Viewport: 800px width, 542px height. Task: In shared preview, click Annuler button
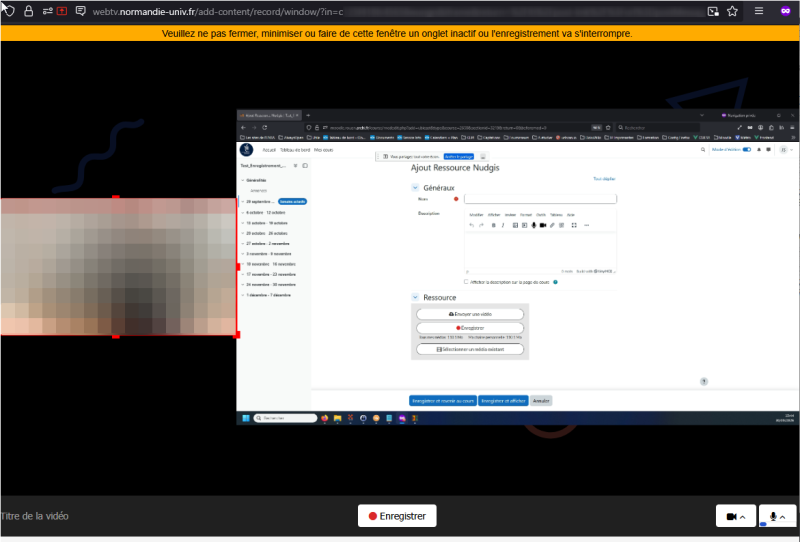[541, 401]
